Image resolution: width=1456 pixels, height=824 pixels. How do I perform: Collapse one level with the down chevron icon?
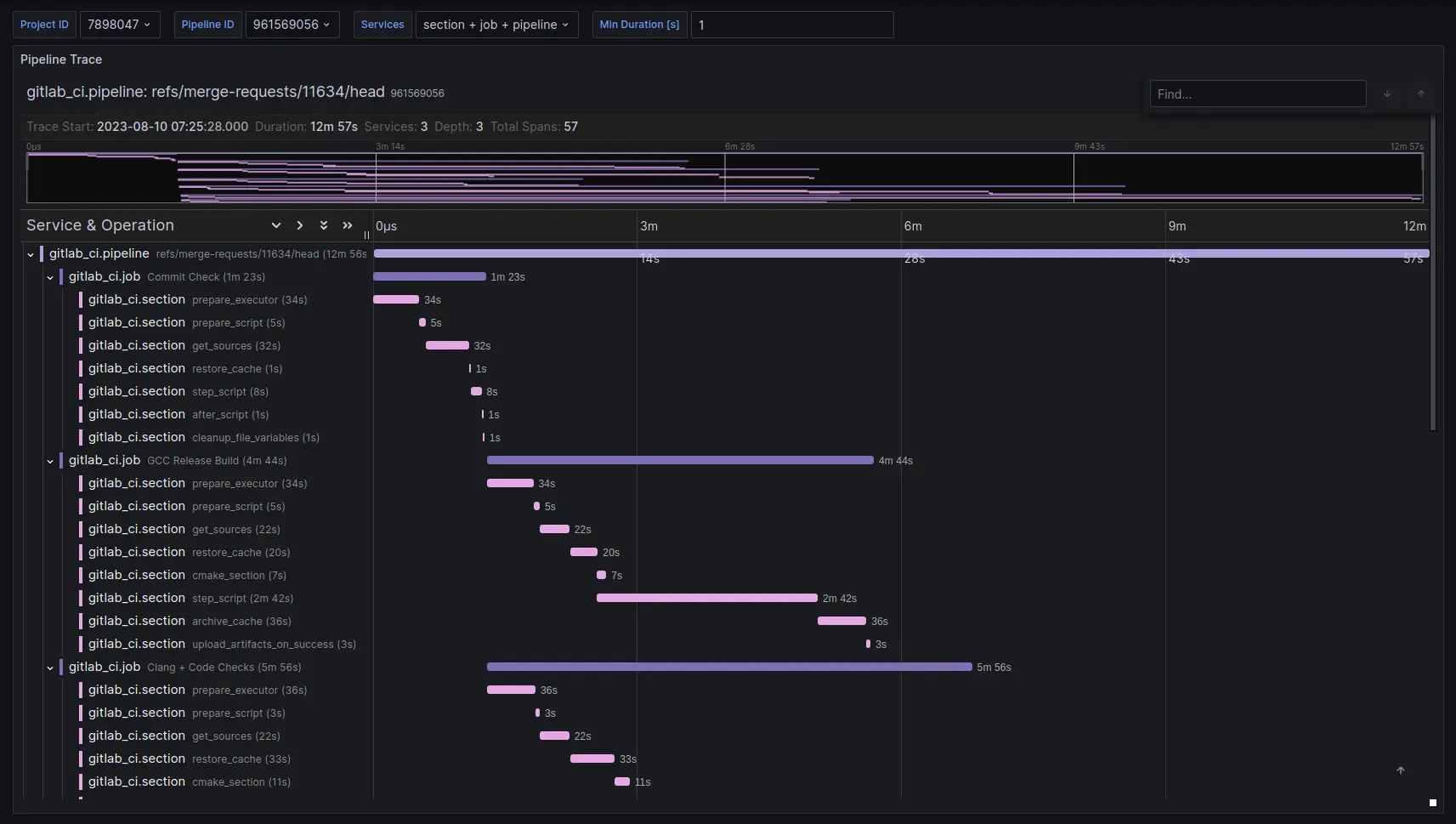pyautogui.click(x=276, y=225)
